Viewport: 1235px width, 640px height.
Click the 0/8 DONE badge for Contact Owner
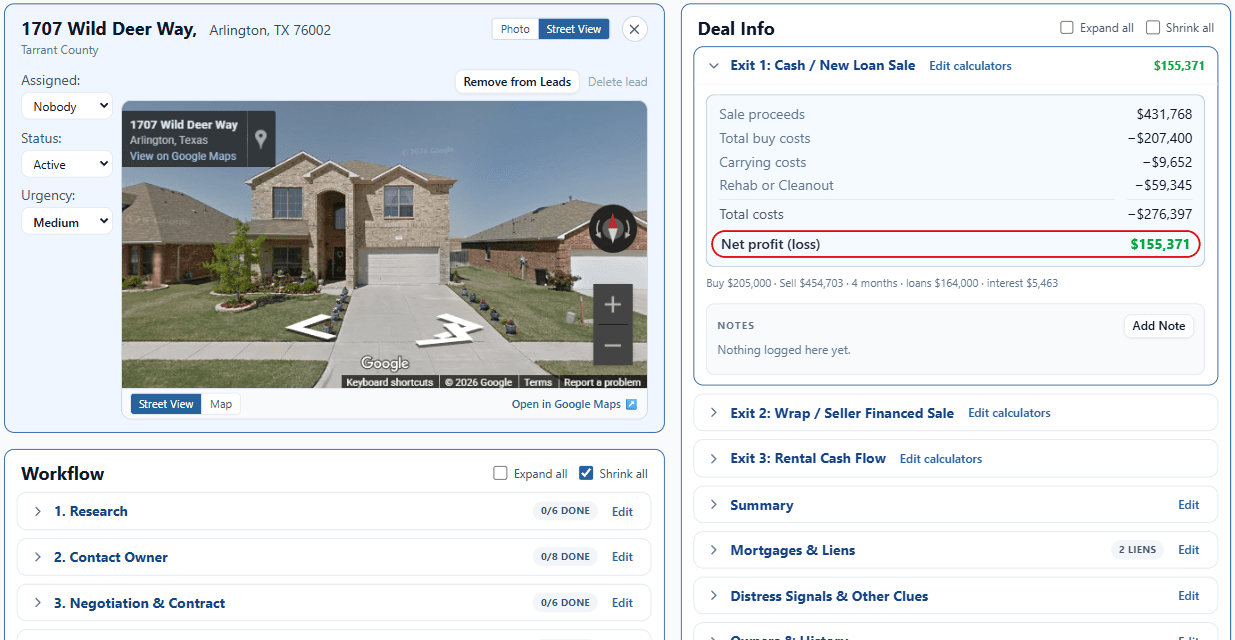[x=565, y=557]
